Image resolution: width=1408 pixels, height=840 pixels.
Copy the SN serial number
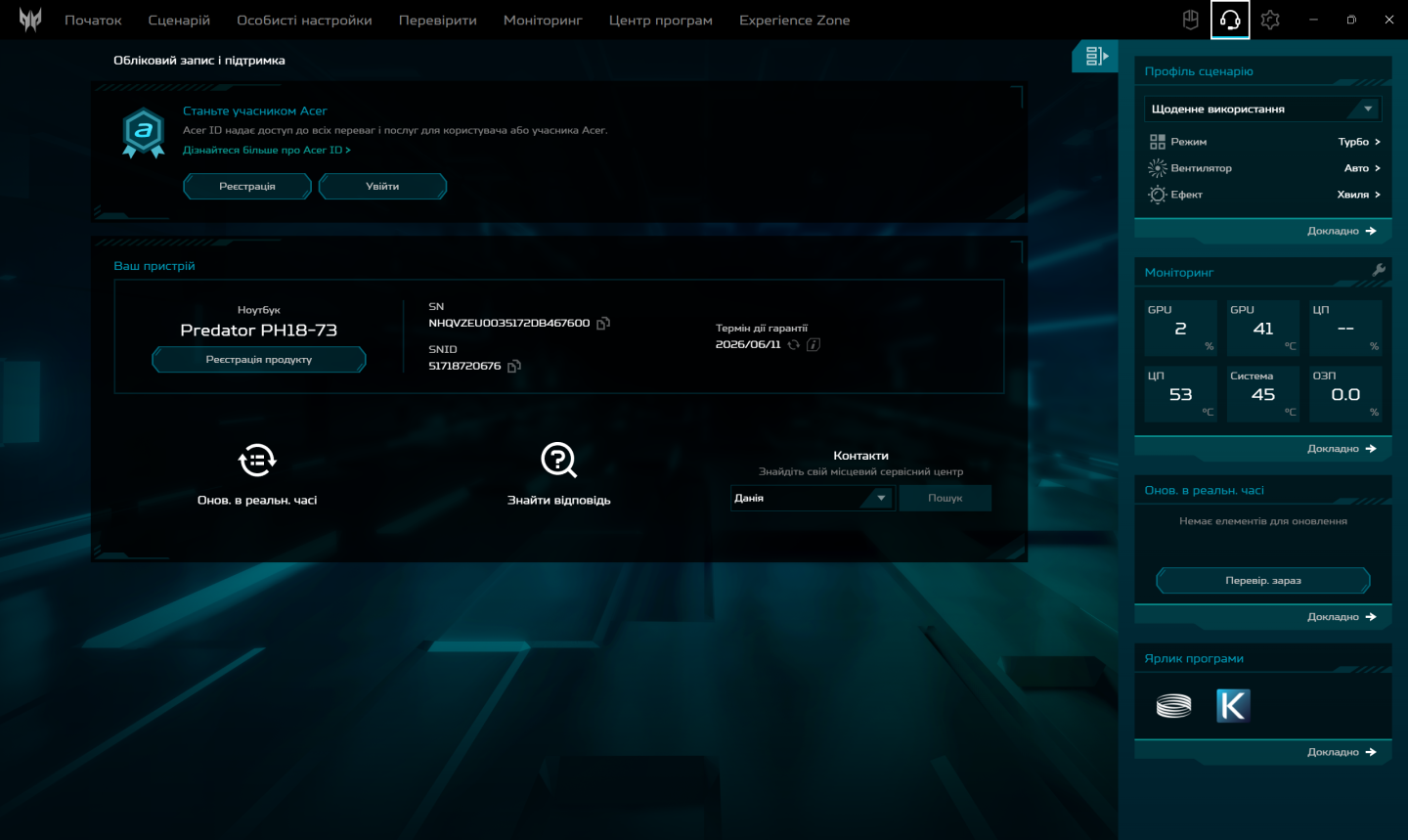click(x=603, y=324)
